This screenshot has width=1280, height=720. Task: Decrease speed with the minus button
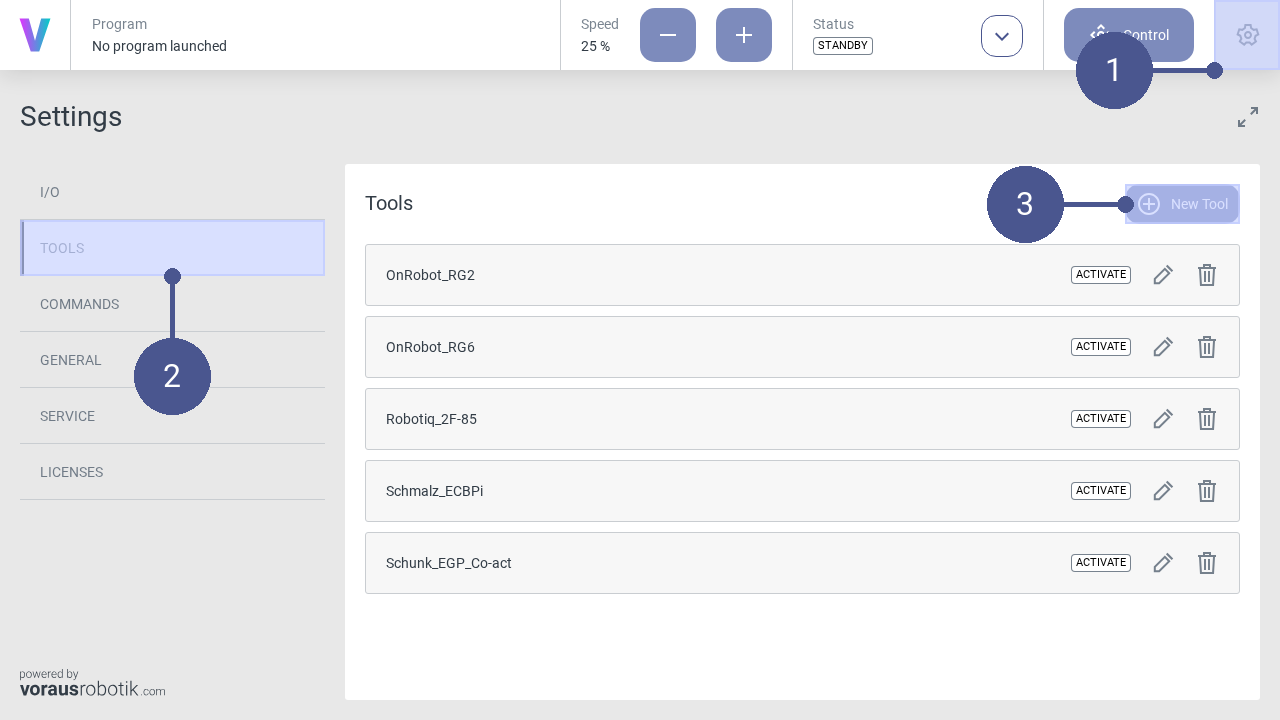click(x=667, y=35)
